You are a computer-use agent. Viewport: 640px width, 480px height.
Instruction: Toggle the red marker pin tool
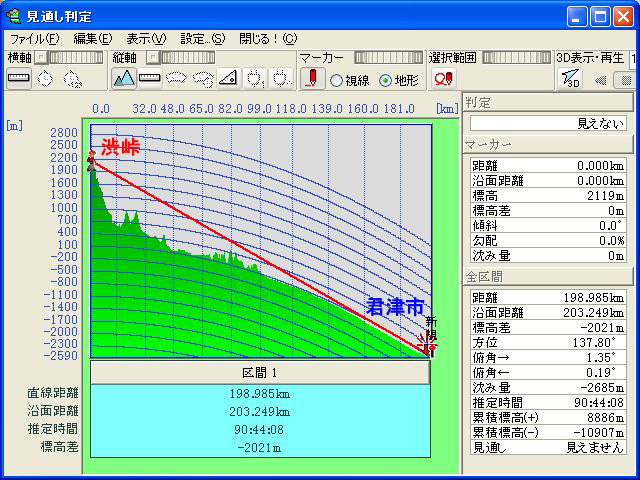point(312,78)
